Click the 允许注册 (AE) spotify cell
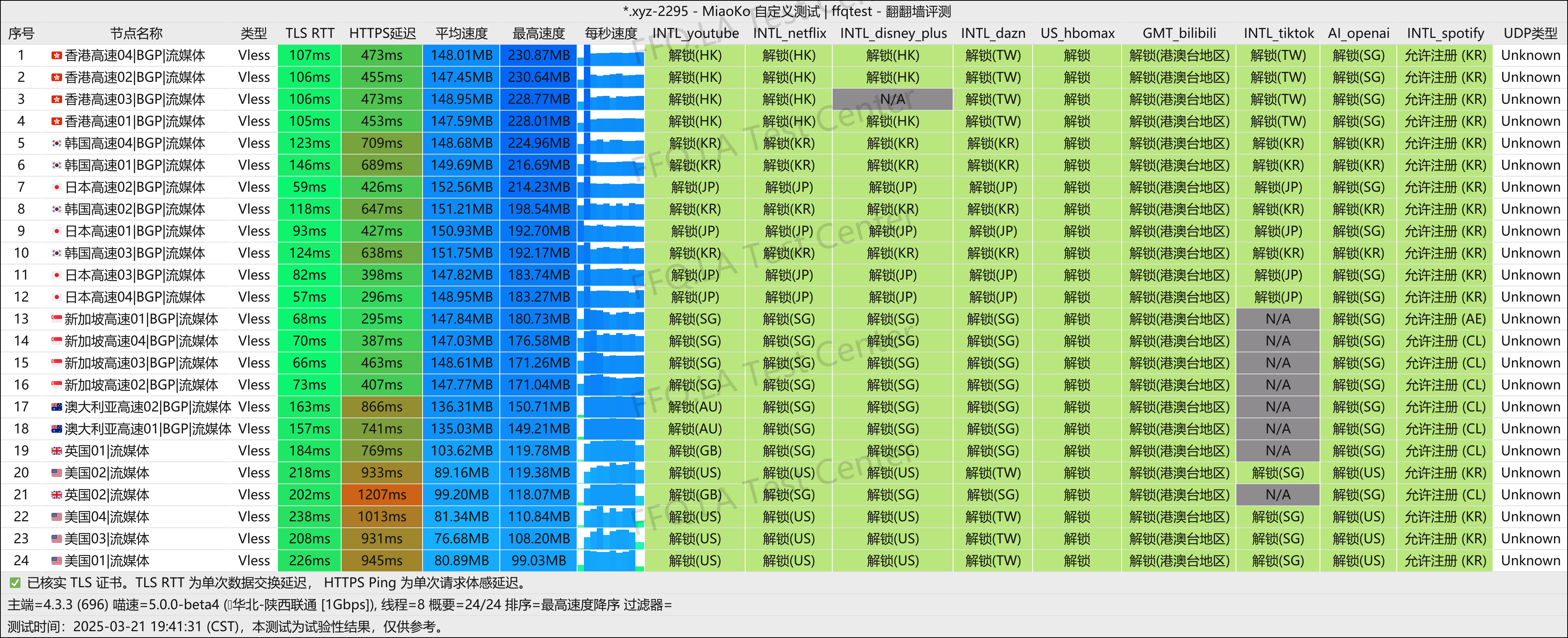This screenshot has height=638, width=1568. tap(1445, 319)
